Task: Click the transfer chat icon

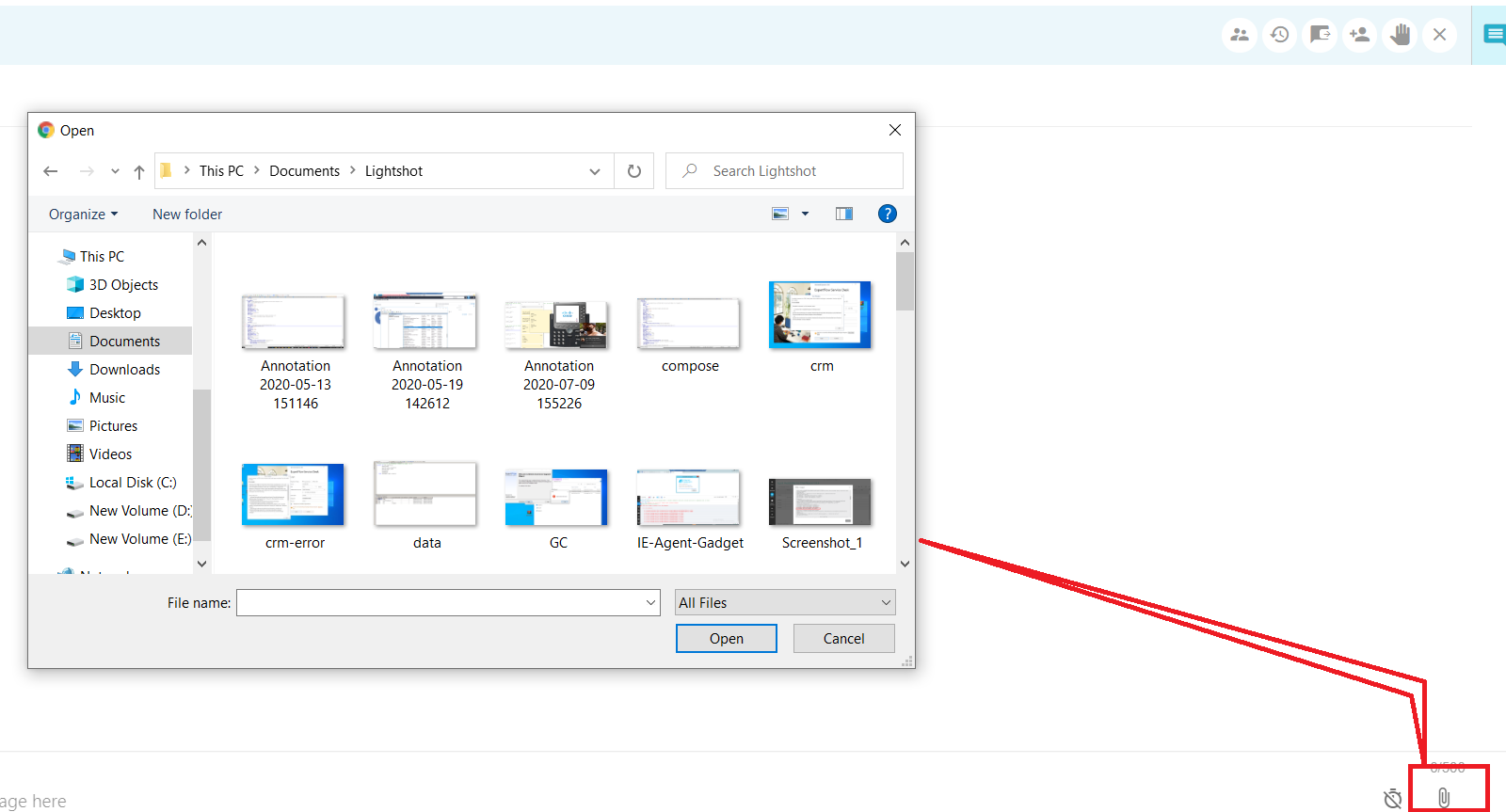Action: [1320, 35]
